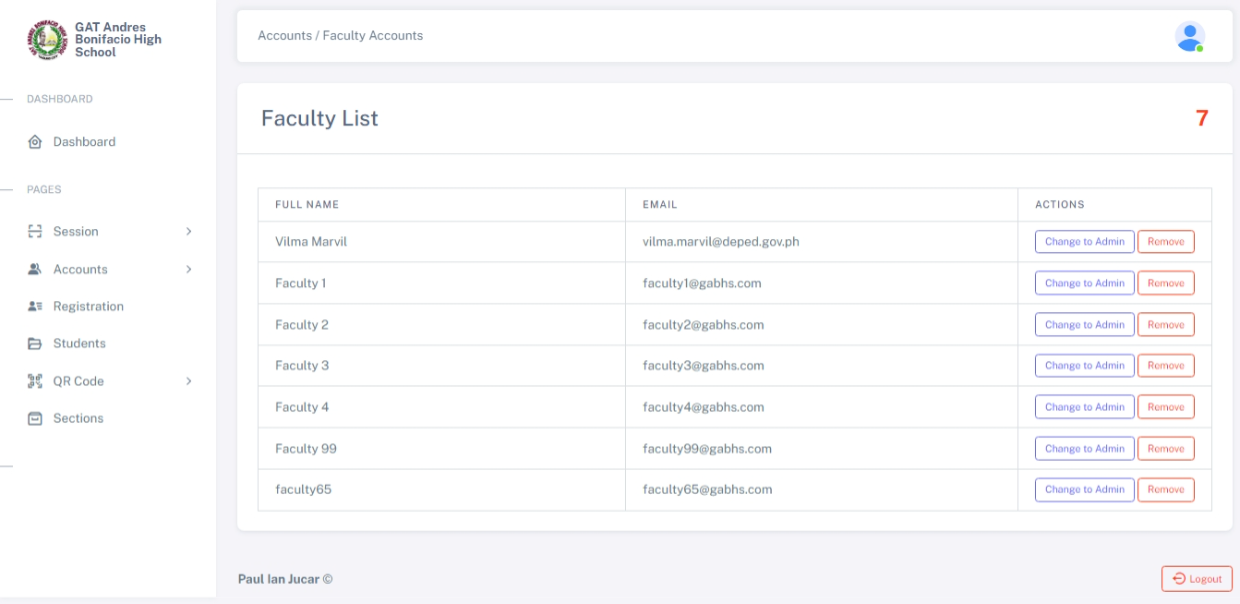The image size is (1240, 604).
Task: Click the Registration icon in sidebar
Action: pos(35,306)
